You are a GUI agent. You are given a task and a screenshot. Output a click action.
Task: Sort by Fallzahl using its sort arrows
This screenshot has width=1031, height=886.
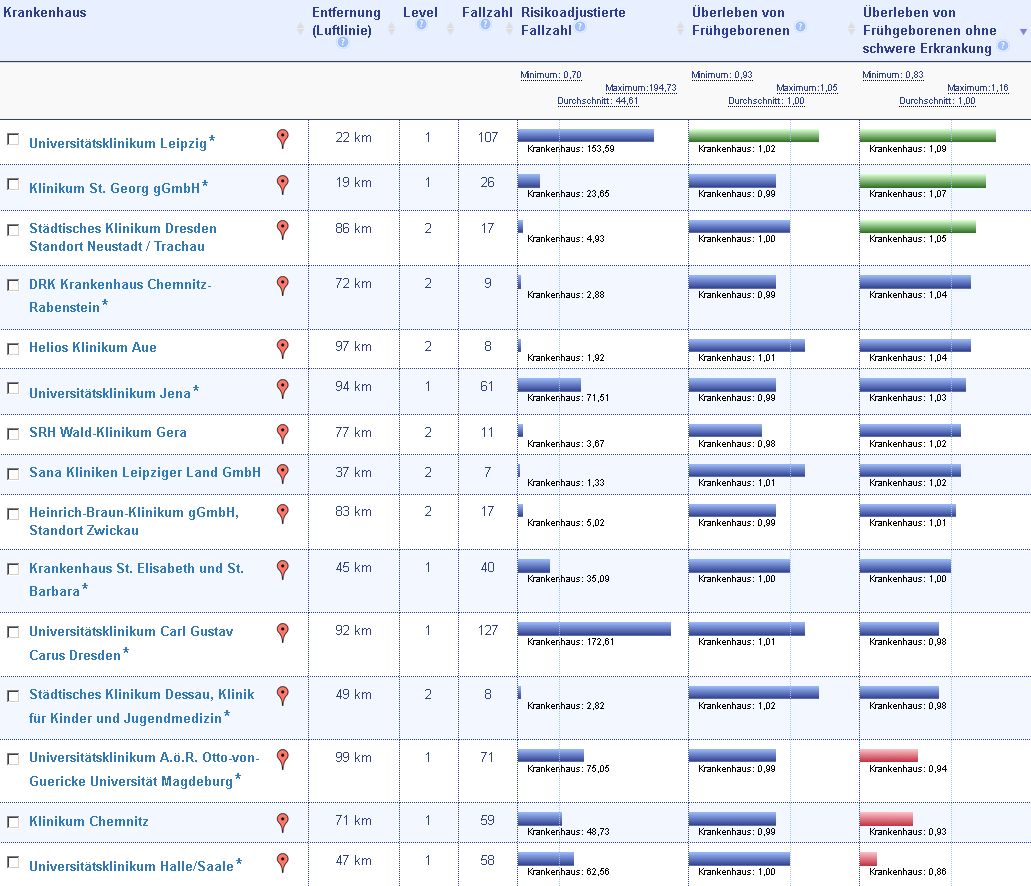[x=509, y=28]
